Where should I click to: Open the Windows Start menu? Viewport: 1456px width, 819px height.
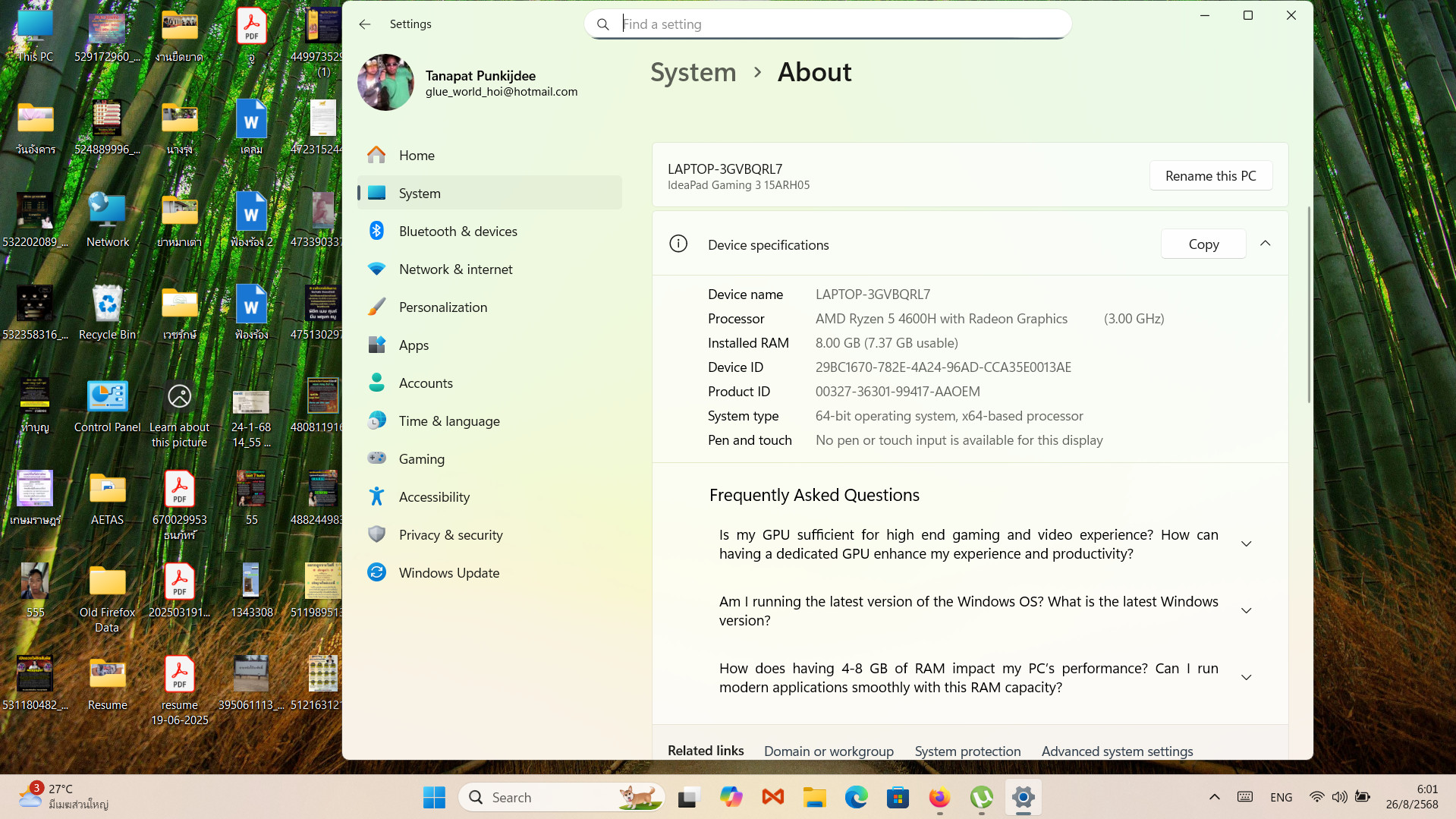(434, 797)
